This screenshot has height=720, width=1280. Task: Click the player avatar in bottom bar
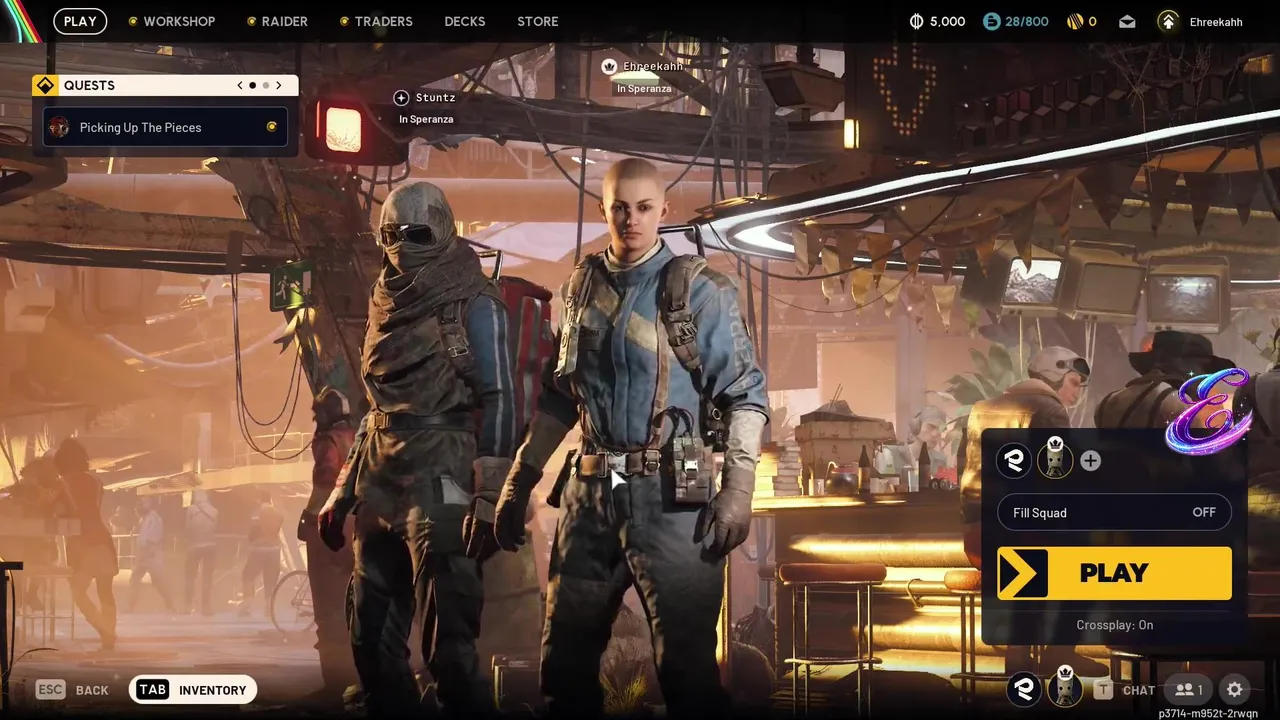click(x=1064, y=686)
